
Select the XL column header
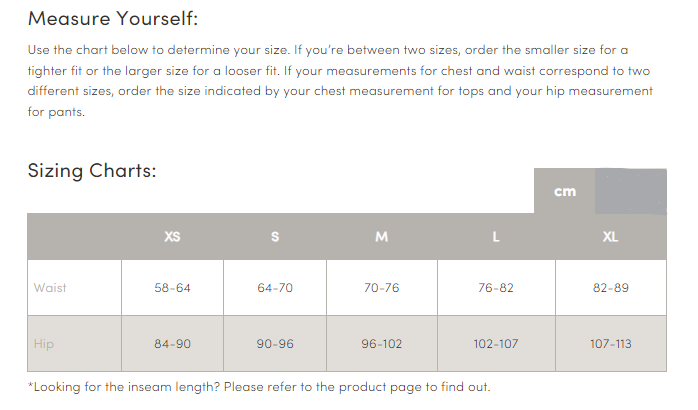click(610, 236)
